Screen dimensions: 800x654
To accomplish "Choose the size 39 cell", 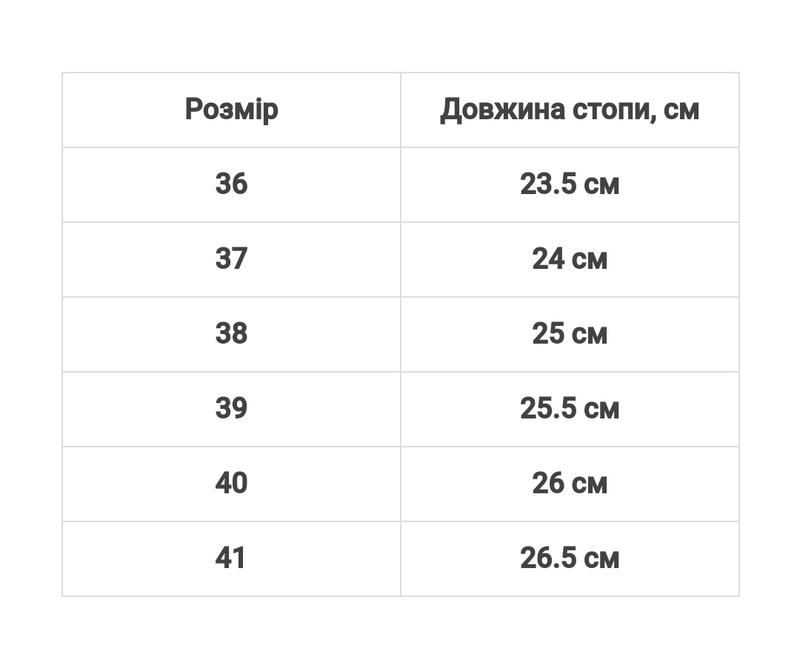I will [231, 408].
